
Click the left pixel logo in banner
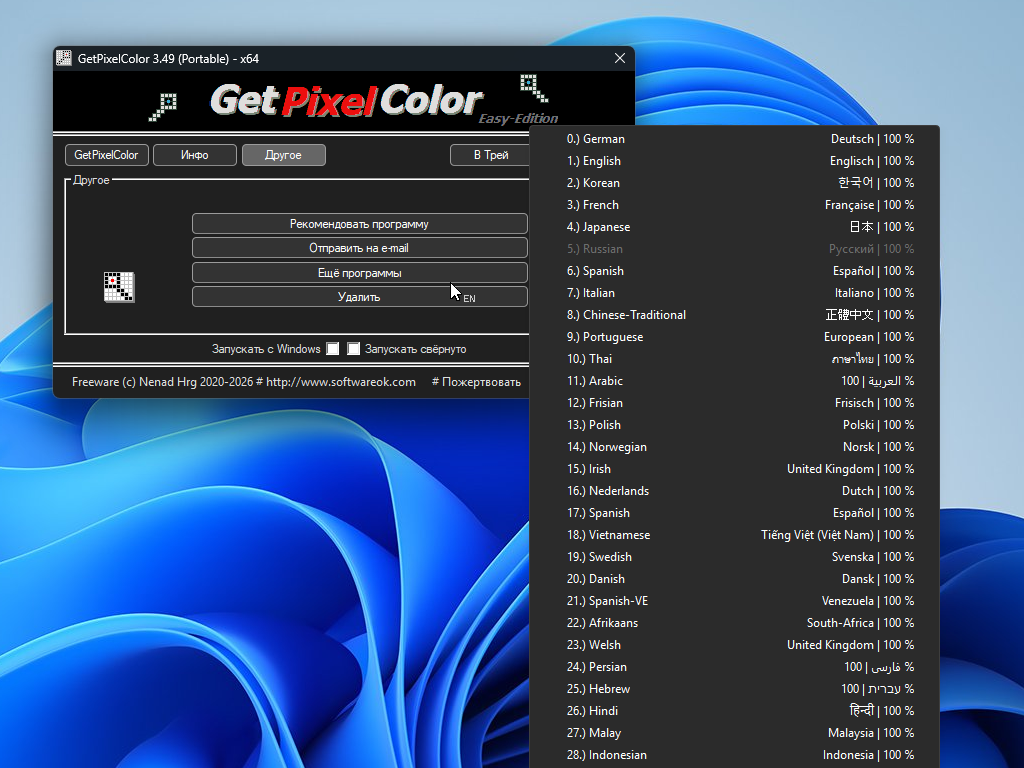click(x=163, y=106)
